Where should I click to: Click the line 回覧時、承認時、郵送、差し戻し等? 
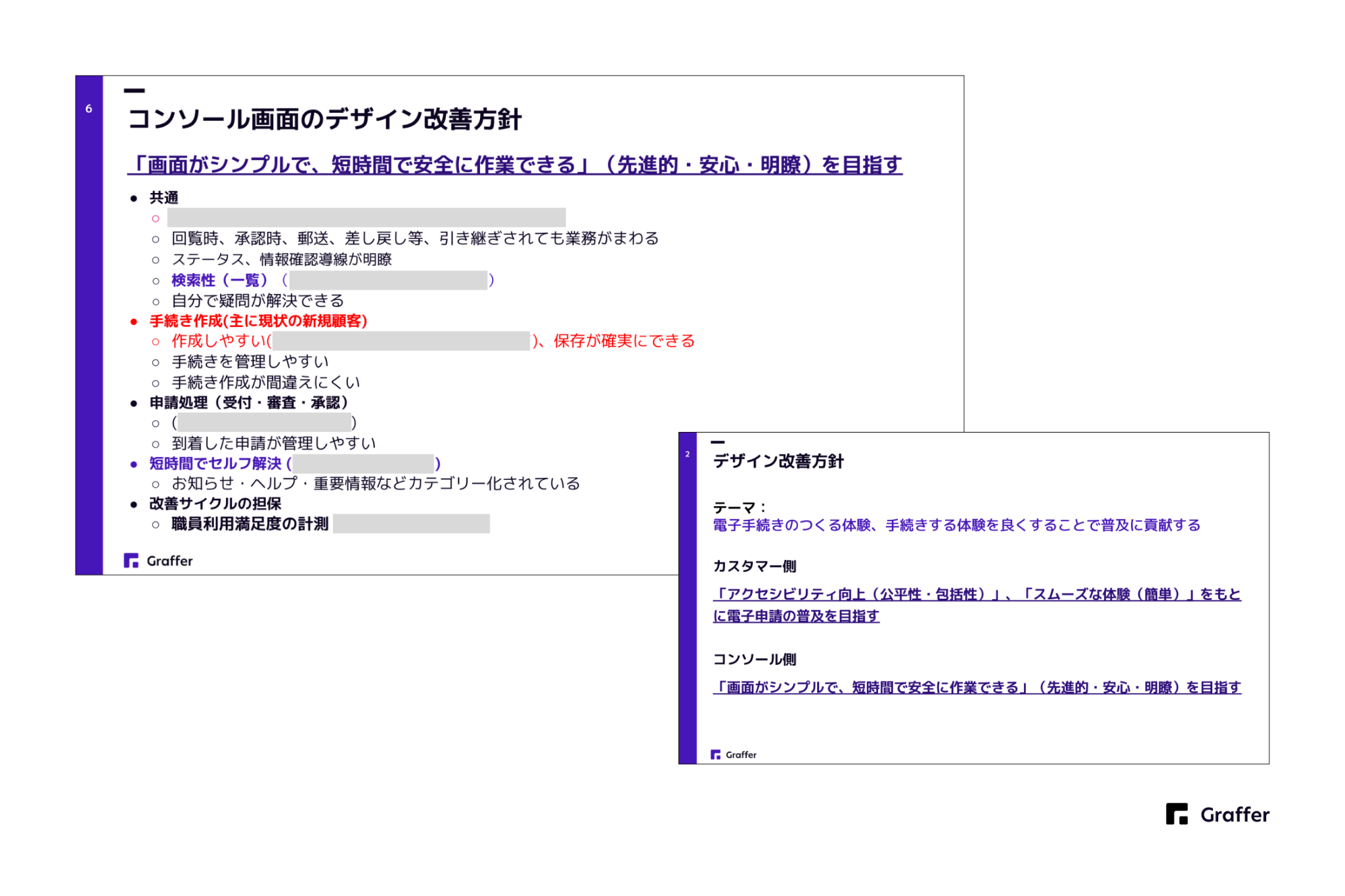click(x=415, y=238)
